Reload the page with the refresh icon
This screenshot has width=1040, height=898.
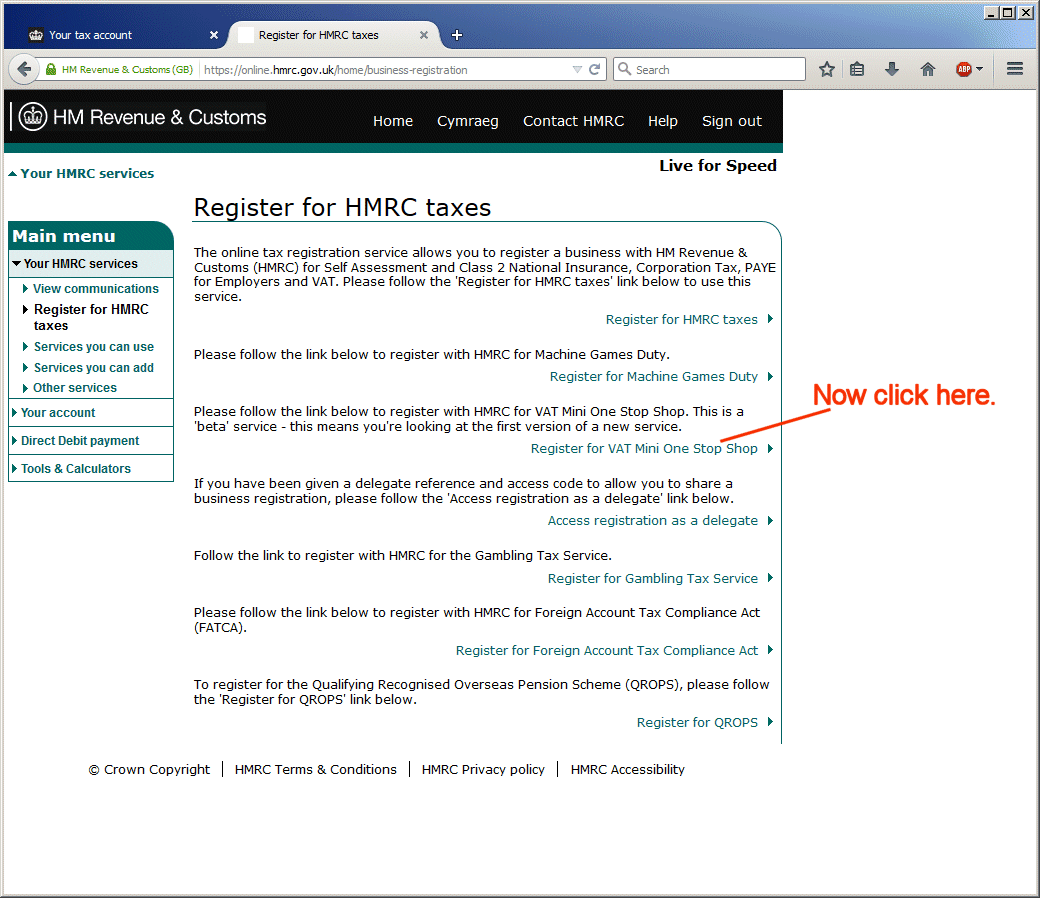pos(594,69)
